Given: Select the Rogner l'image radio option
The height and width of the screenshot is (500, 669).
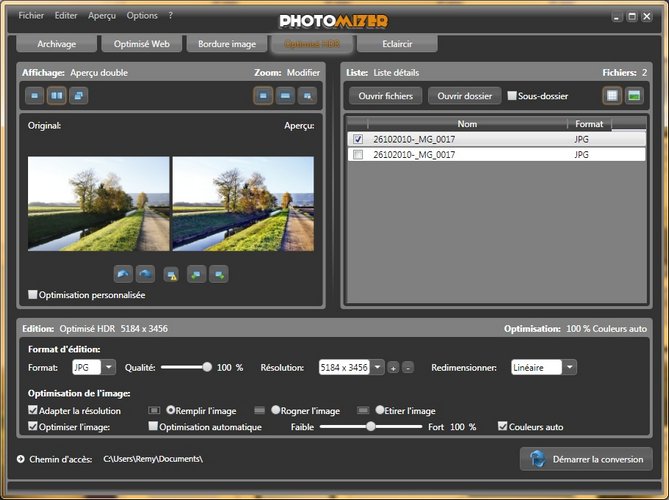Looking at the screenshot, I should (x=275, y=410).
